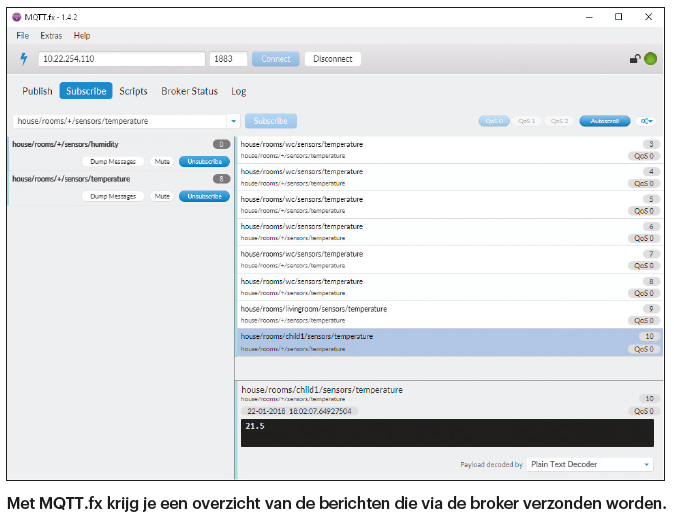Click the open padlock security icon
Screen dimensions: 674x518
coord(634,59)
